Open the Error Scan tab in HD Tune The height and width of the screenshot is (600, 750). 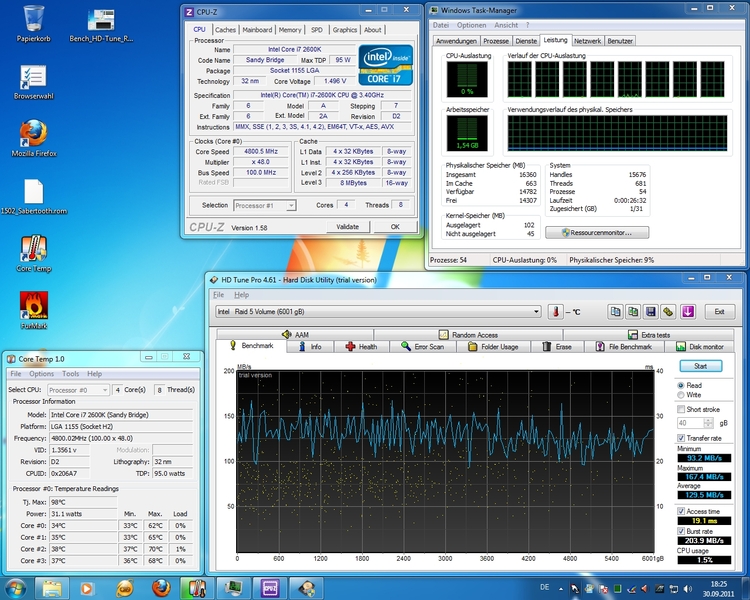(422, 346)
